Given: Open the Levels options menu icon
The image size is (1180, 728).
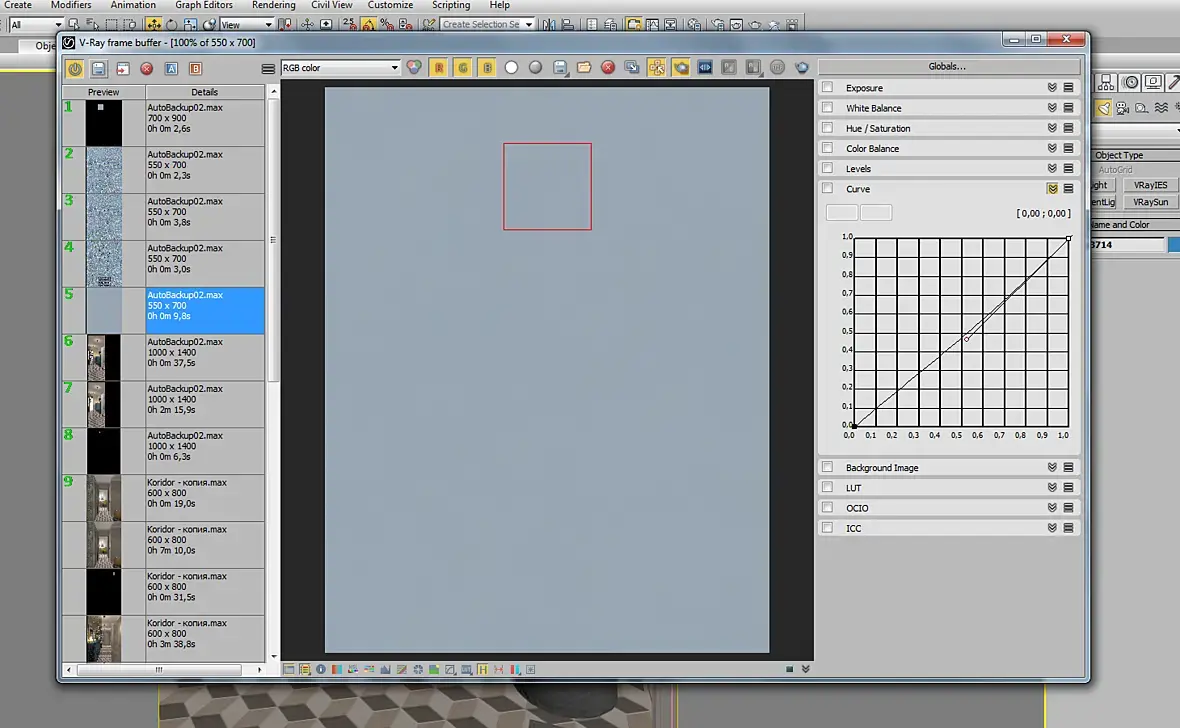Looking at the screenshot, I should (1069, 169).
